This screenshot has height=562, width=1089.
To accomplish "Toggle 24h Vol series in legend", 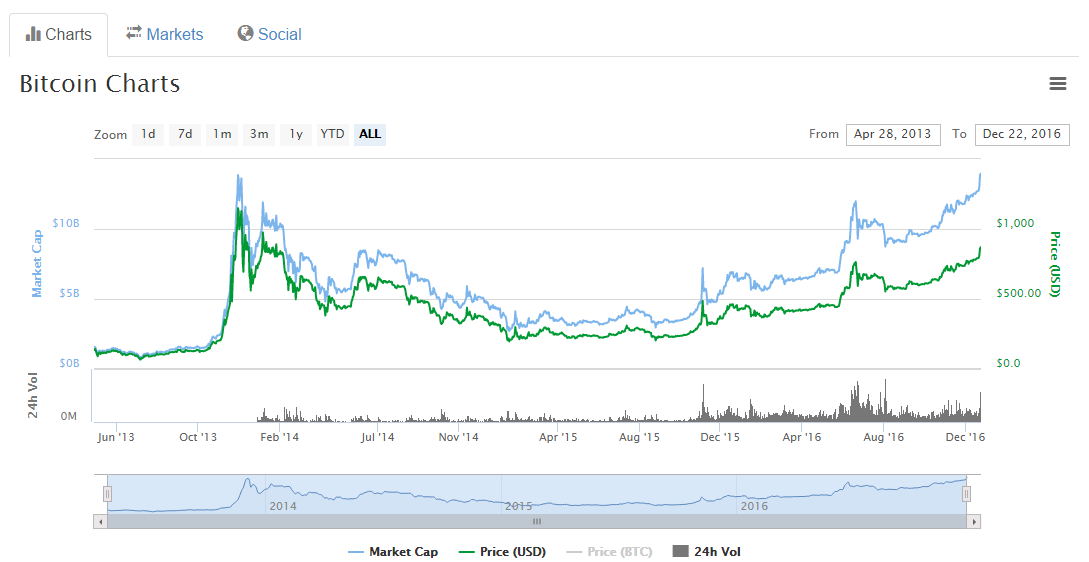I will point(707,552).
